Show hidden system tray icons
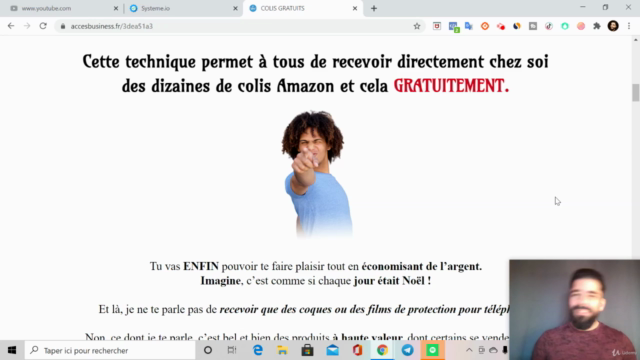This screenshot has height=360, width=640. coord(469,350)
